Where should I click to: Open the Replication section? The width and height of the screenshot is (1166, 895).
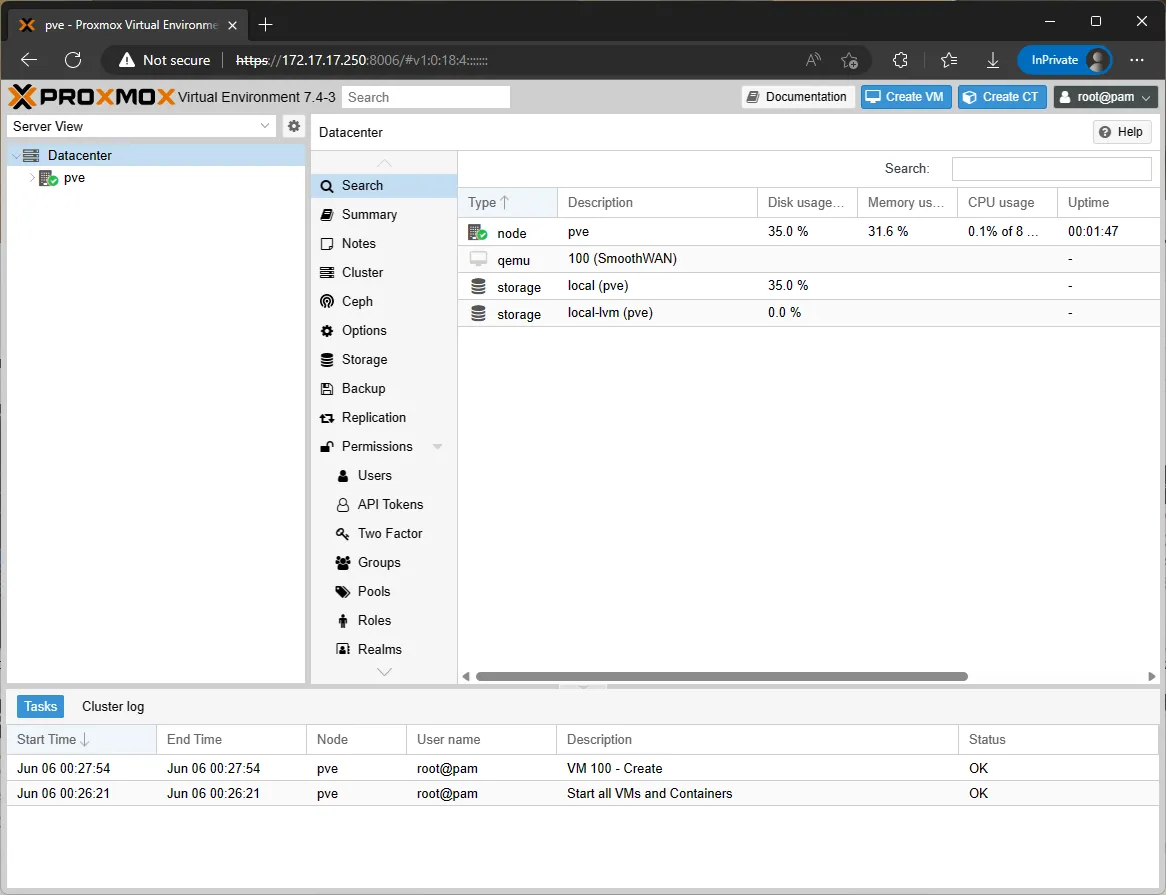[x=384, y=418]
